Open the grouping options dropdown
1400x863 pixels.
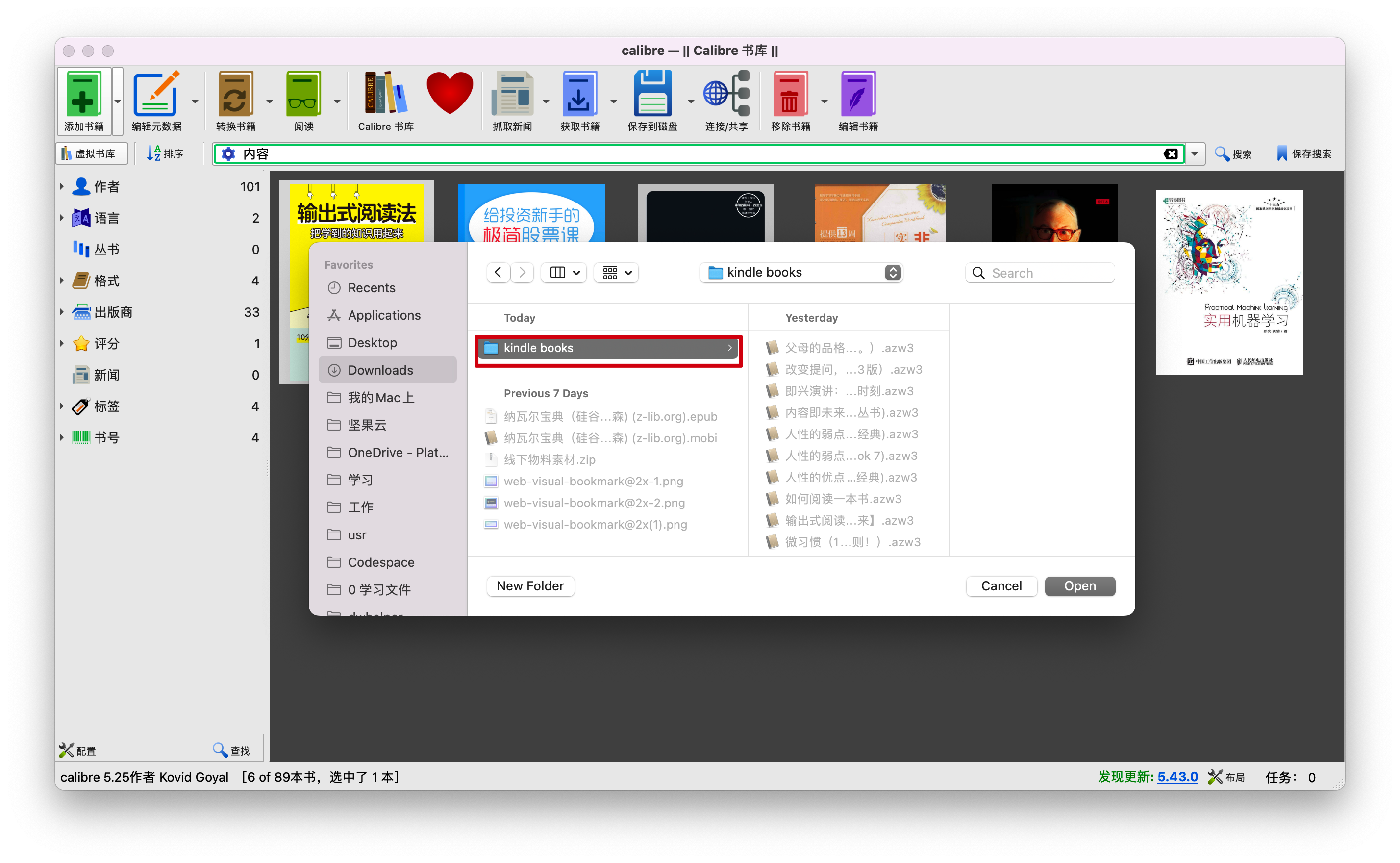click(617, 273)
